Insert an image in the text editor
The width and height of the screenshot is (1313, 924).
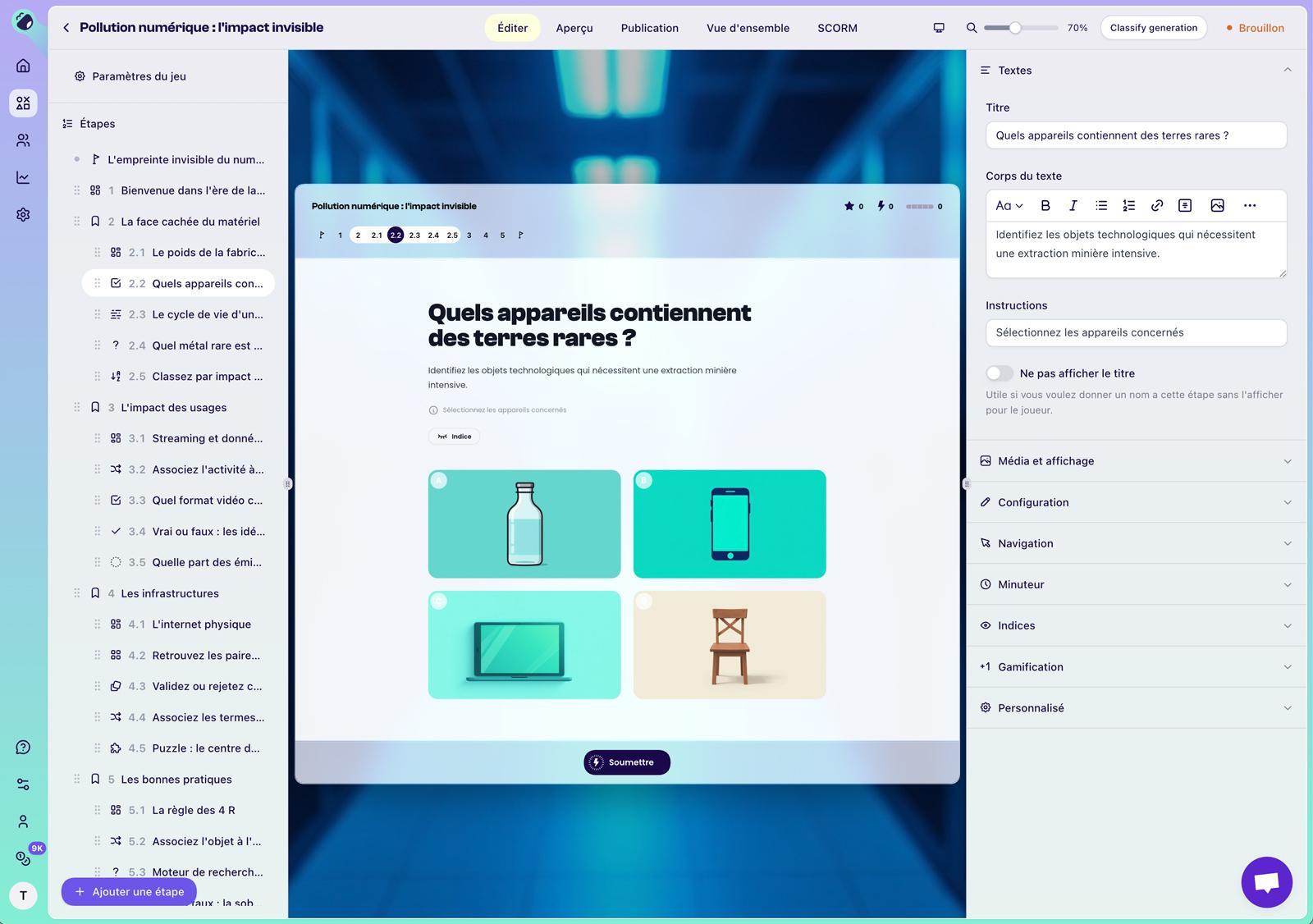[x=1217, y=206]
